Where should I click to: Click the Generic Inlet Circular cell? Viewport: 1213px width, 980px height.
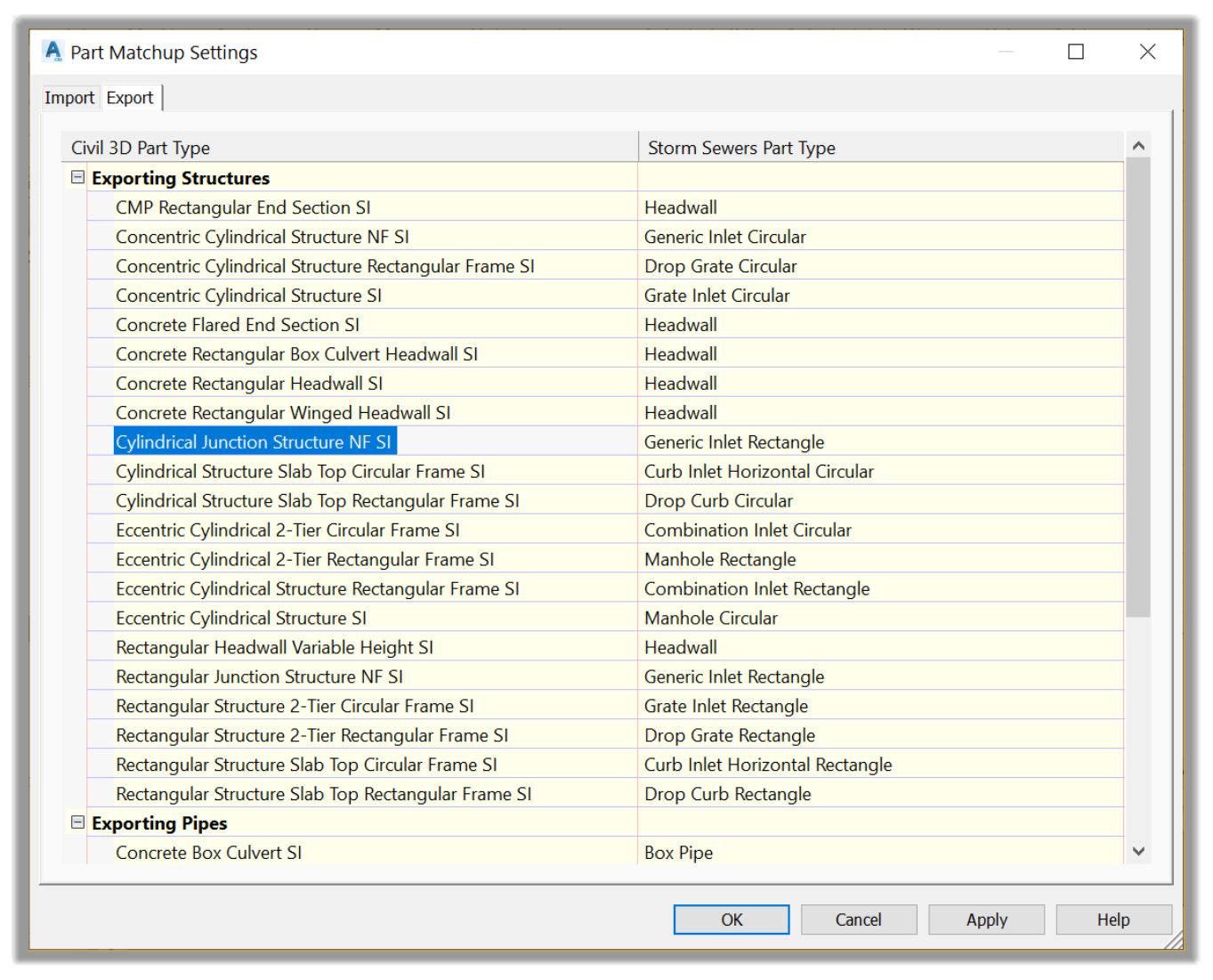point(881,237)
